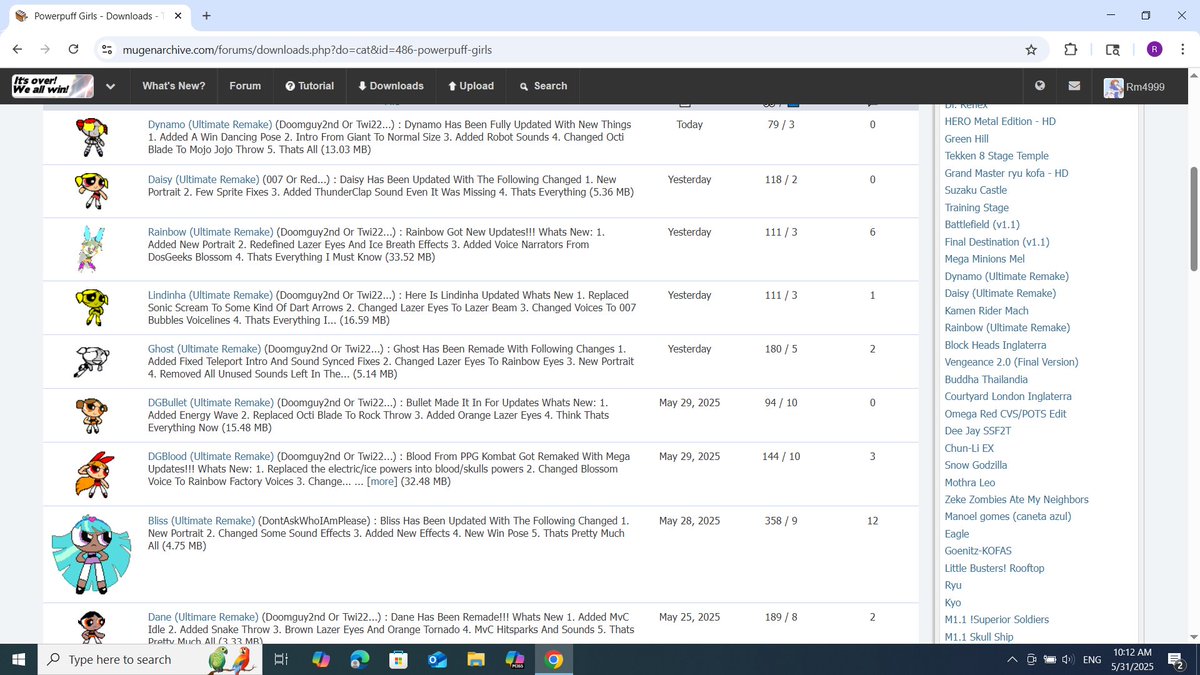The image size is (1200, 675).
Task: Open Snow Godzilla sidebar link
Action: pos(976,465)
